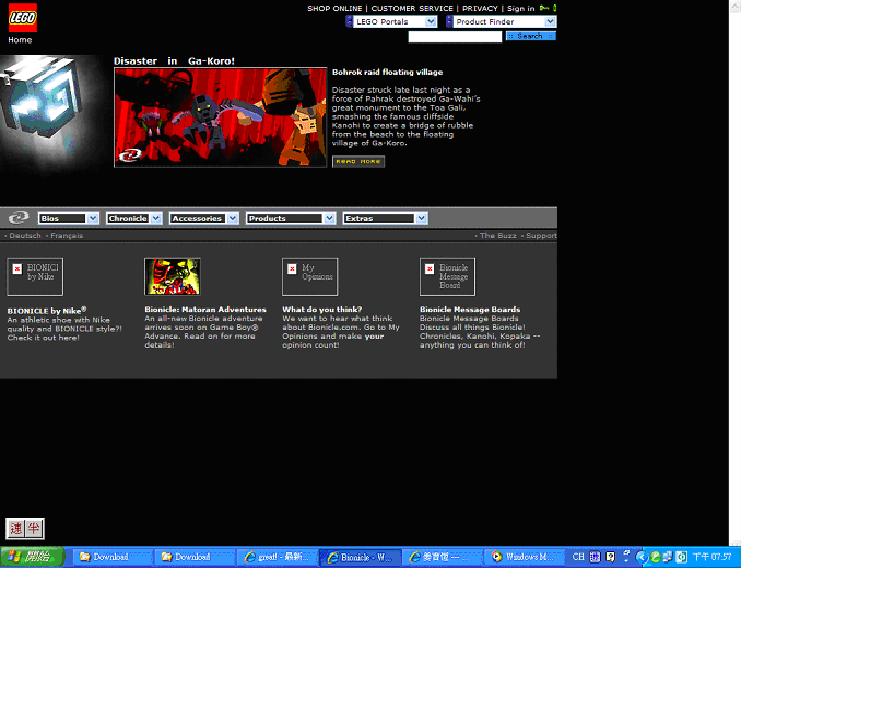Click the 速 input method icon

coord(16,528)
